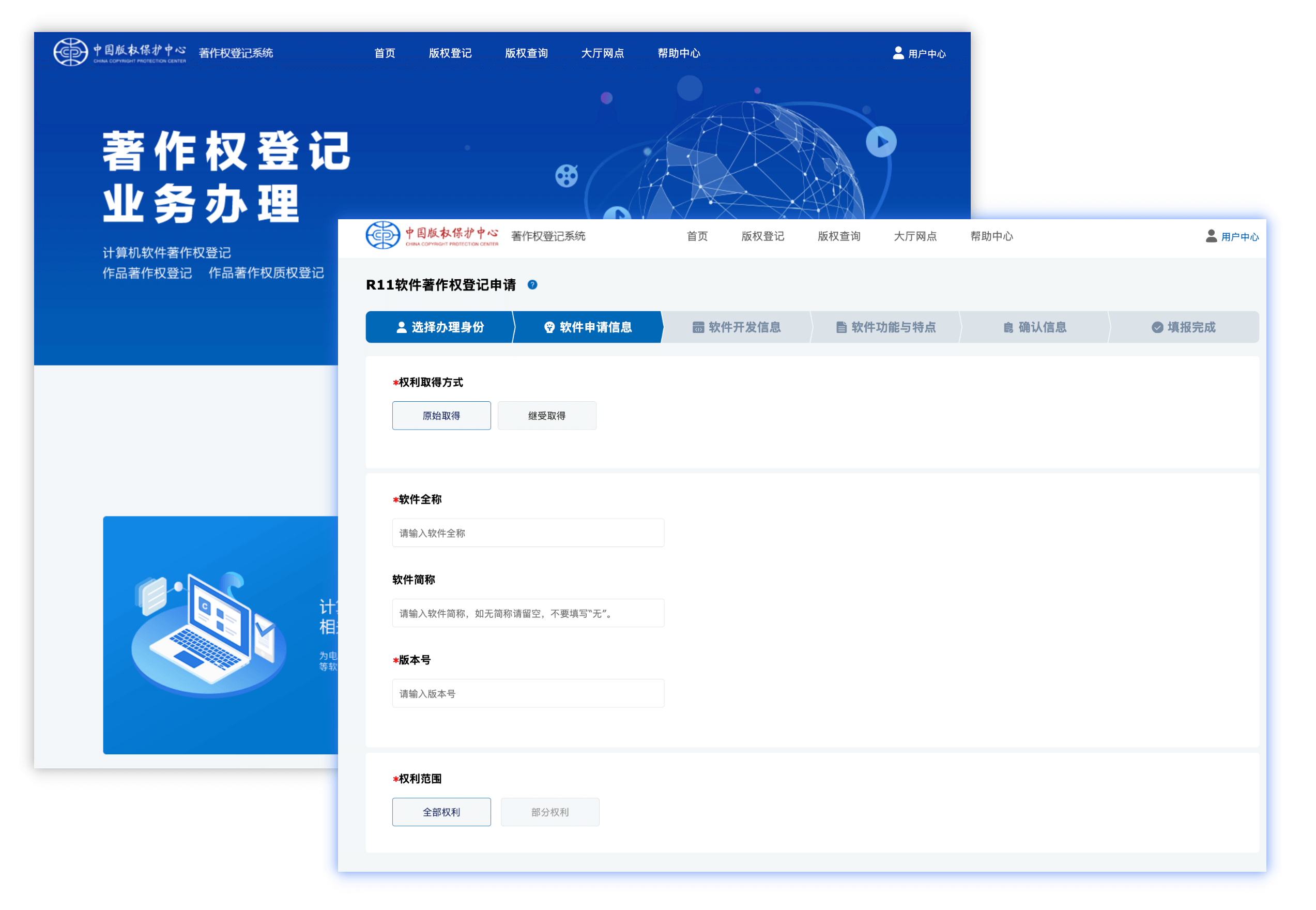The height and width of the screenshot is (910, 1316).
Task: Select the 部分权利 option
Action: click(x=549, y=812)
